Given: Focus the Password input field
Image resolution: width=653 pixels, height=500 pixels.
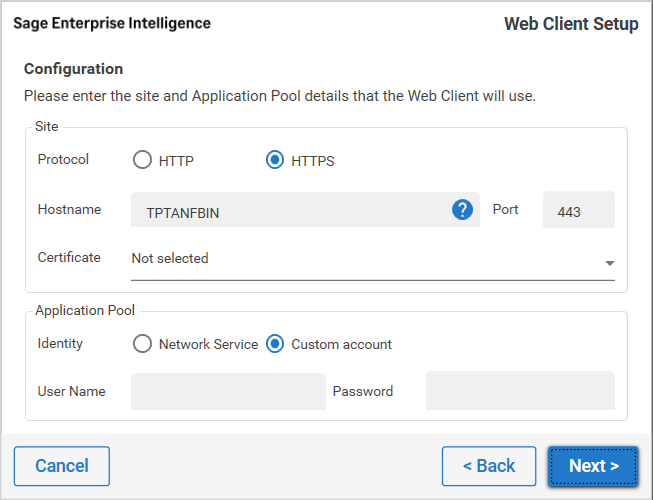Looking at the screenshot, I should coord(520,391).
